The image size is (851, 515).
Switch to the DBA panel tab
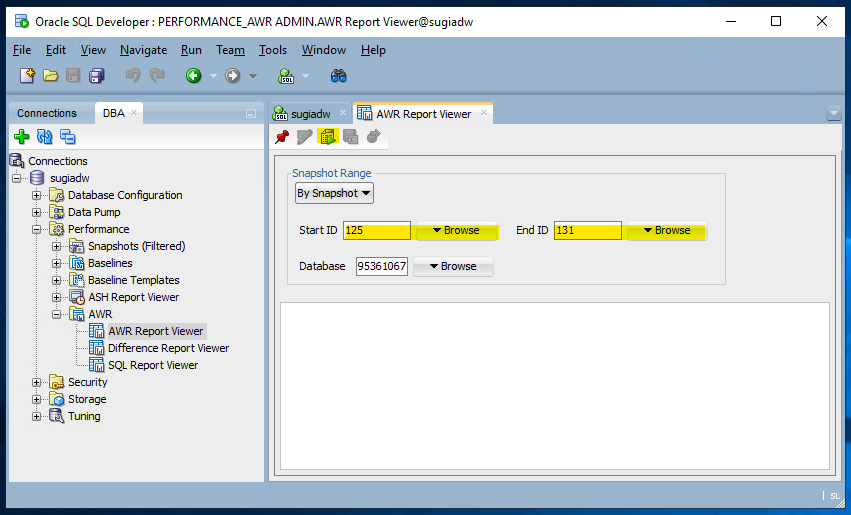pos(113,113)
